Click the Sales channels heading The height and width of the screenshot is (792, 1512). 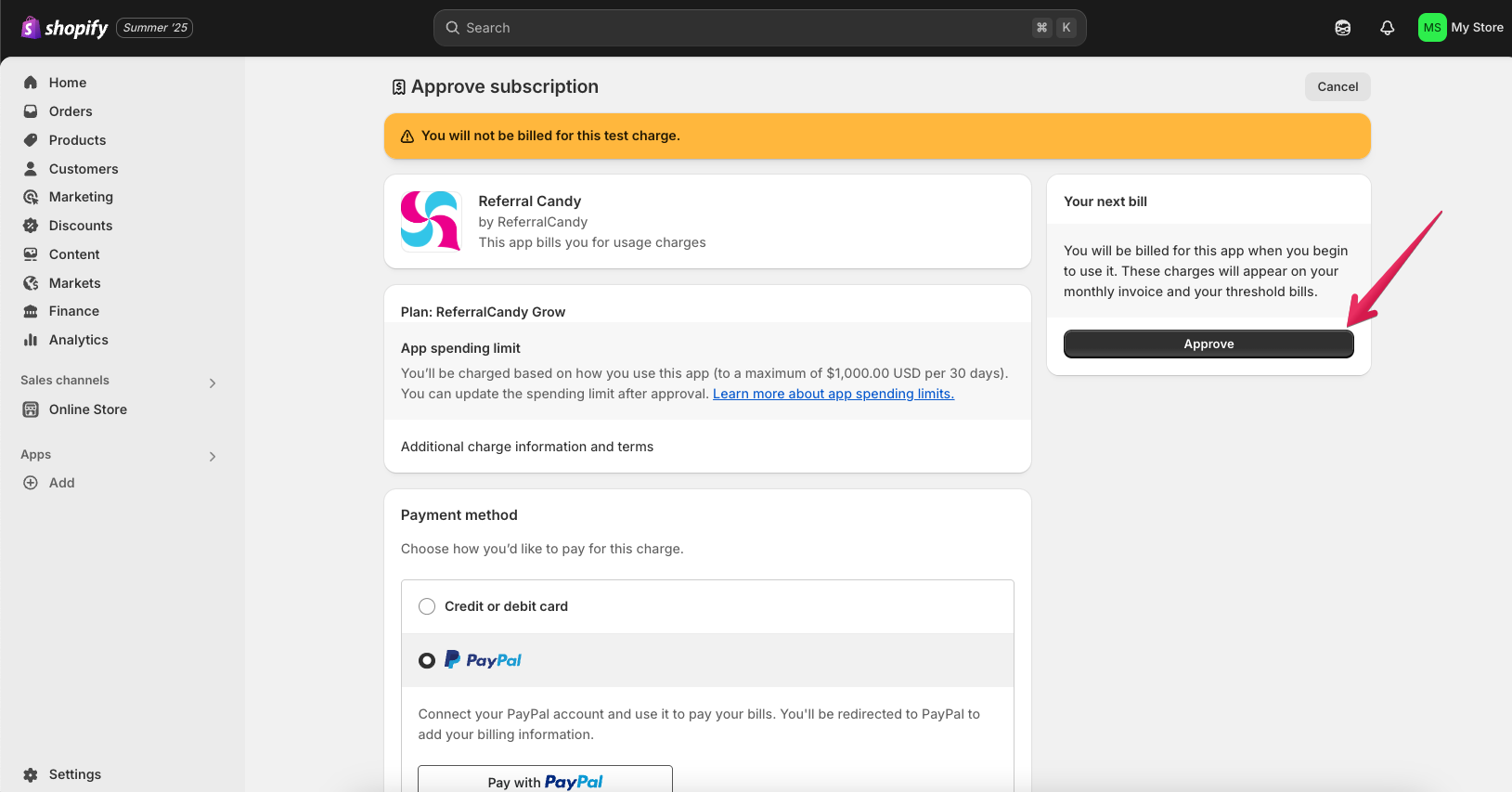pos(65,380)
